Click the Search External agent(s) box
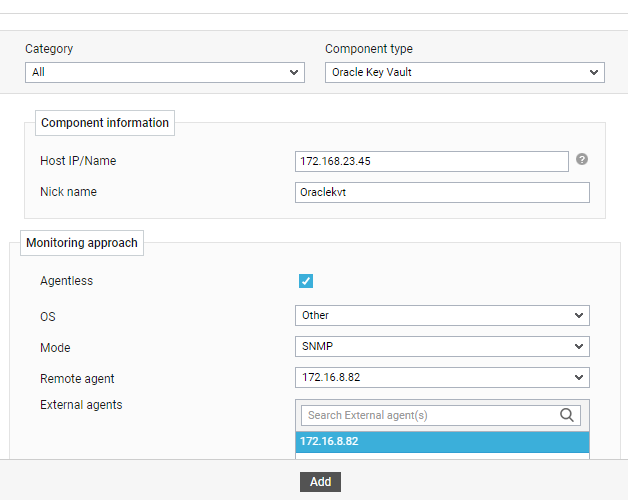The width and height of the screenshot is (628, 500). [x=430, y=415]
